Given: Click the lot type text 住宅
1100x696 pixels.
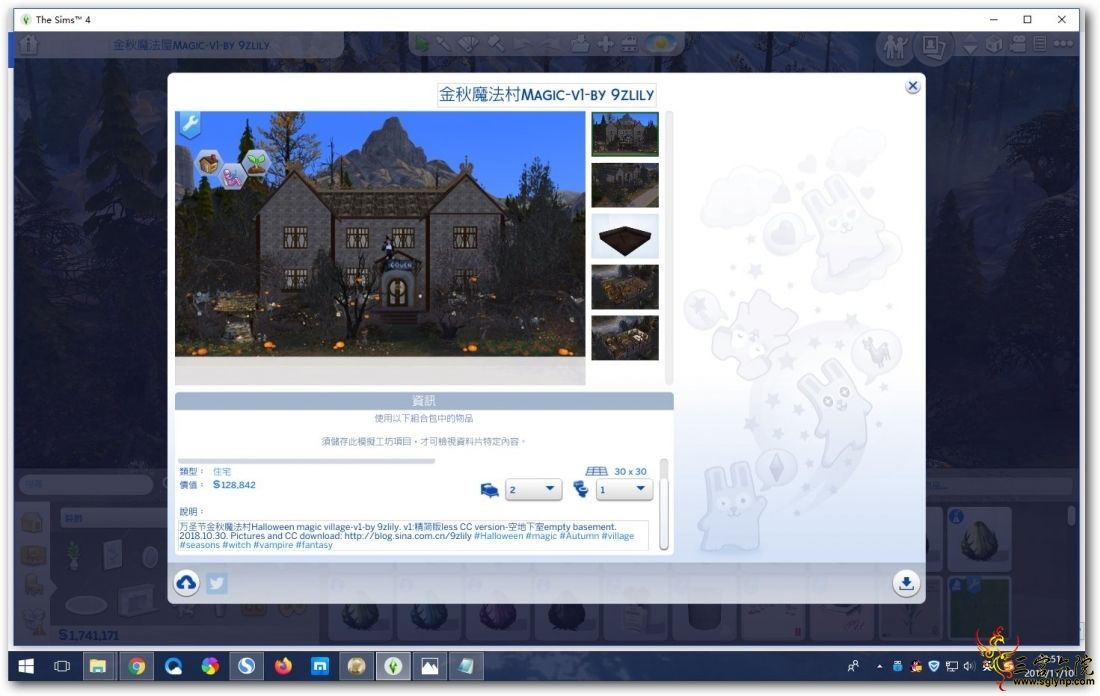Looking at the screenshot, I should coord(222,471).
